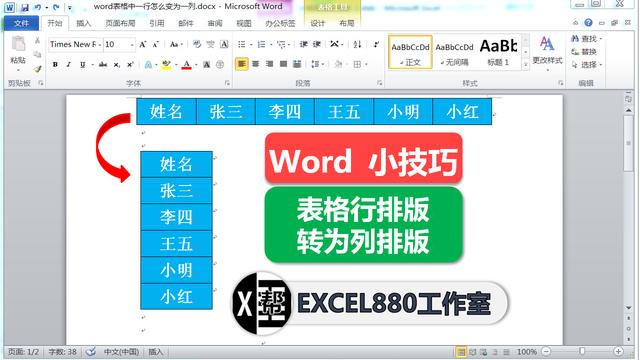This screenshot has width=640, height=360.
Task: Toggle Bold formatting
Action: pos(55,64)
